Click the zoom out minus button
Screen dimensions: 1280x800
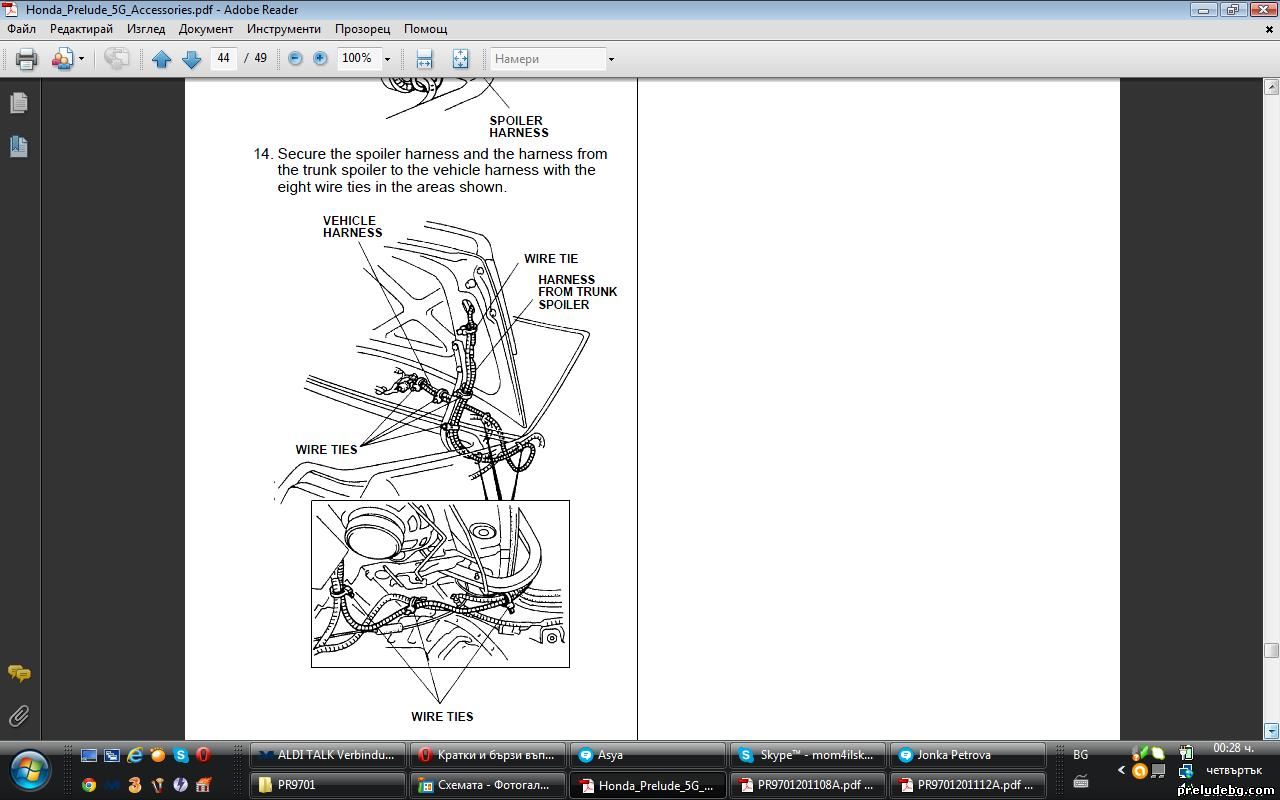pyautogui.click(x=295, y=59)
